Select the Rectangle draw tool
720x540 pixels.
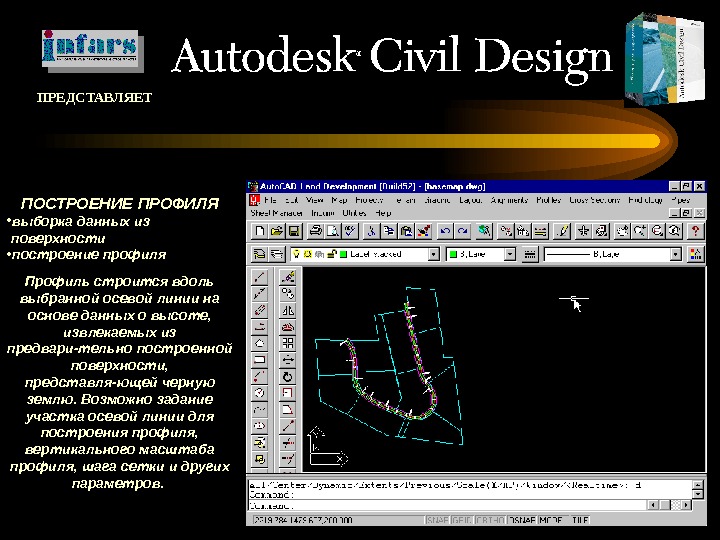coord(260,360)
